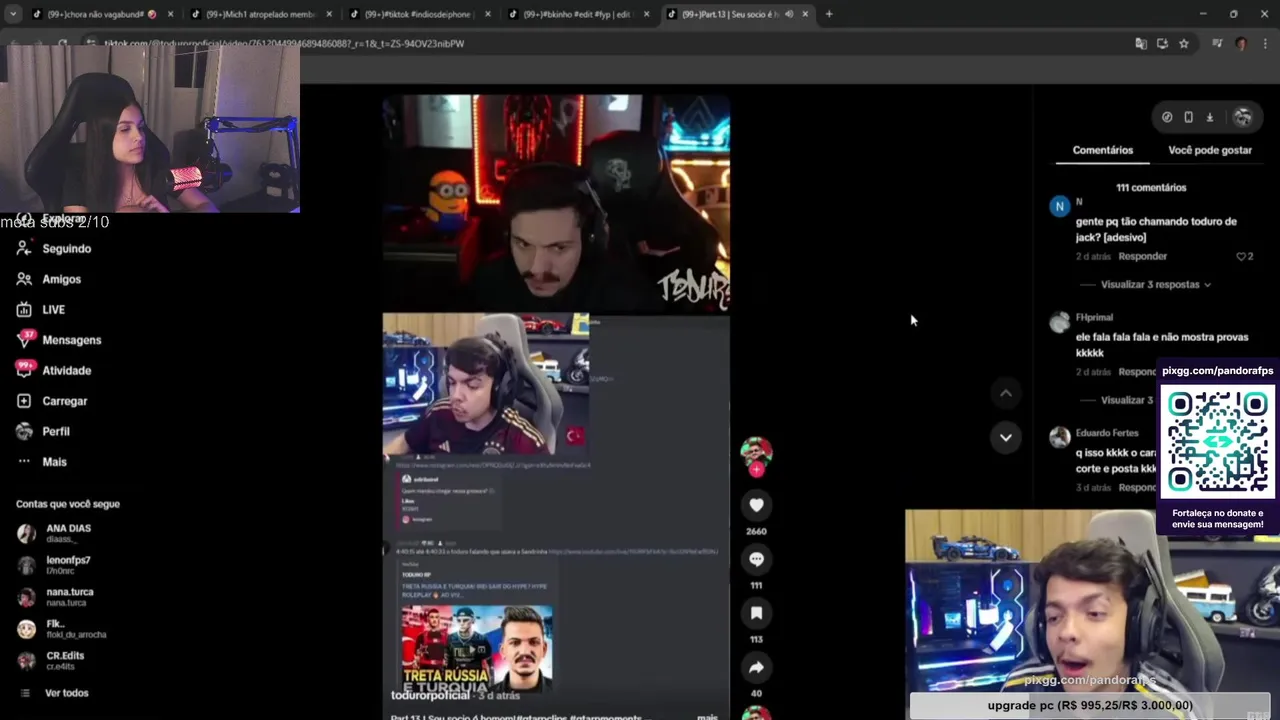Screen dimensions: 1280x720
Task: Click the download app icon in top-right pill
Action: tap(1209, 117)
